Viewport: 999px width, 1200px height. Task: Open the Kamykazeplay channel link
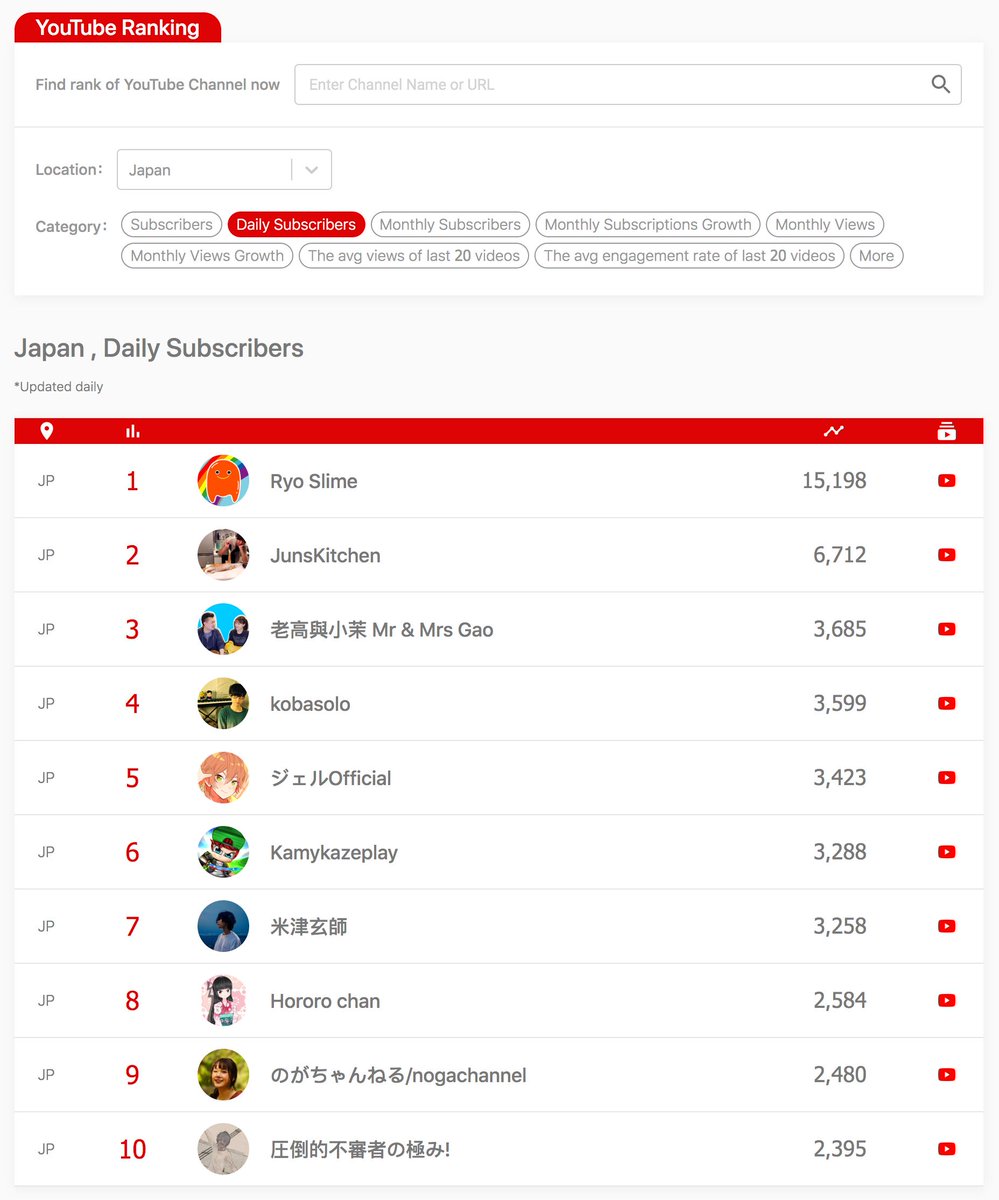point(334,852)
